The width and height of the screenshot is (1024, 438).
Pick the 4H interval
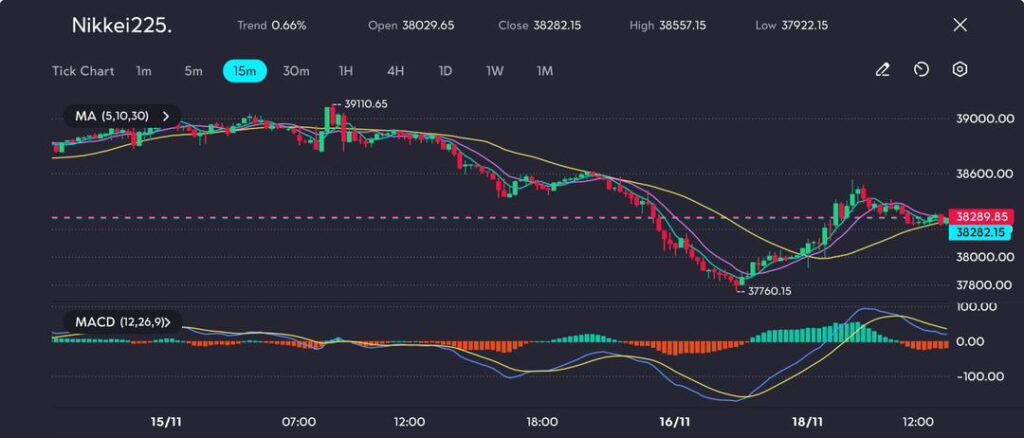click(x=396, y=71)
